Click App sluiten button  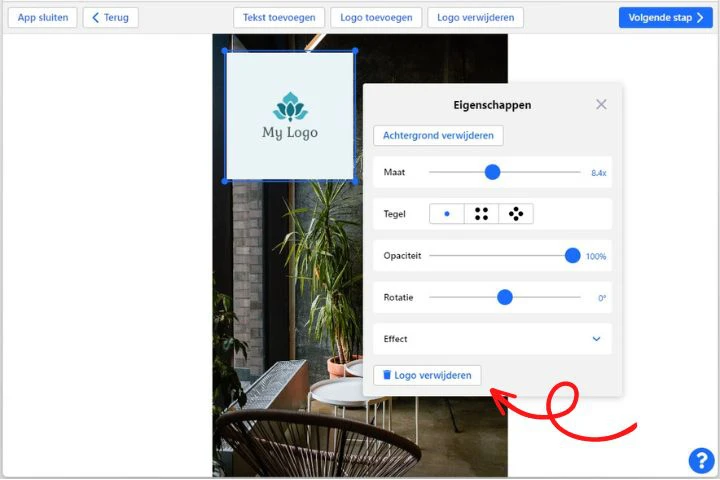(x=43, y=17)
